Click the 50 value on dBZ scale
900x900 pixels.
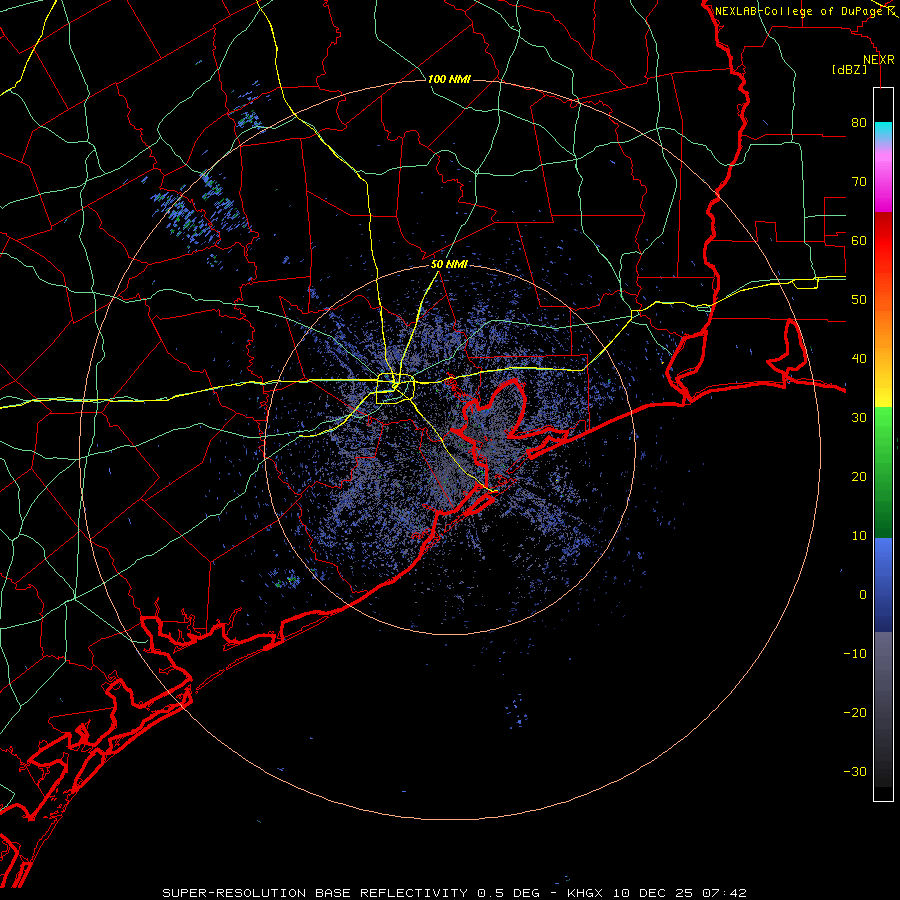pos(859,300)
